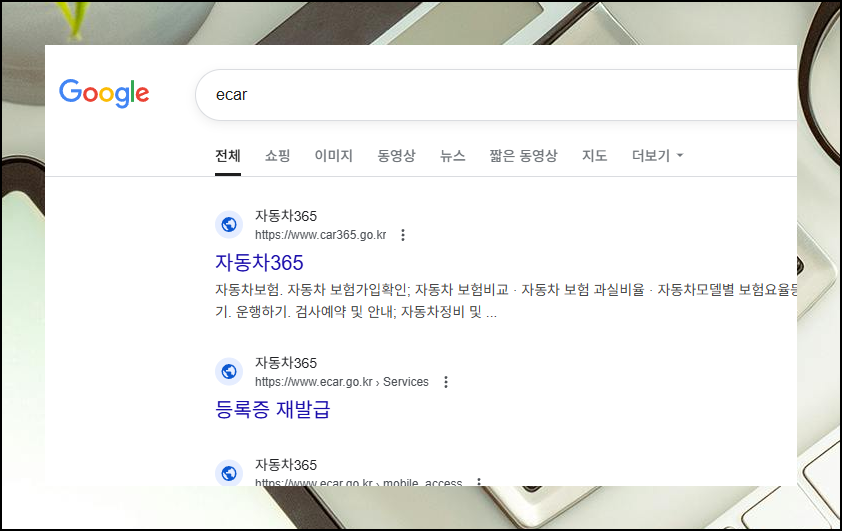The height and width of the screenshot is (531, 842).
Task: Switch to the 짧은 동영상 tab
Action: click(524, 156)
